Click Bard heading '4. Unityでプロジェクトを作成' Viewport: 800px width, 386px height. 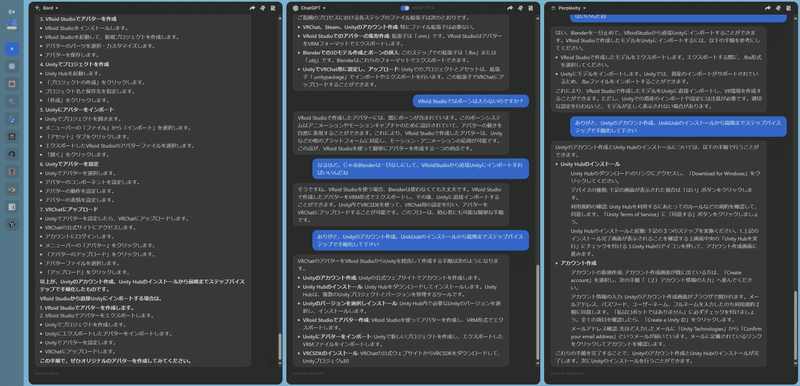coord(75,64)
